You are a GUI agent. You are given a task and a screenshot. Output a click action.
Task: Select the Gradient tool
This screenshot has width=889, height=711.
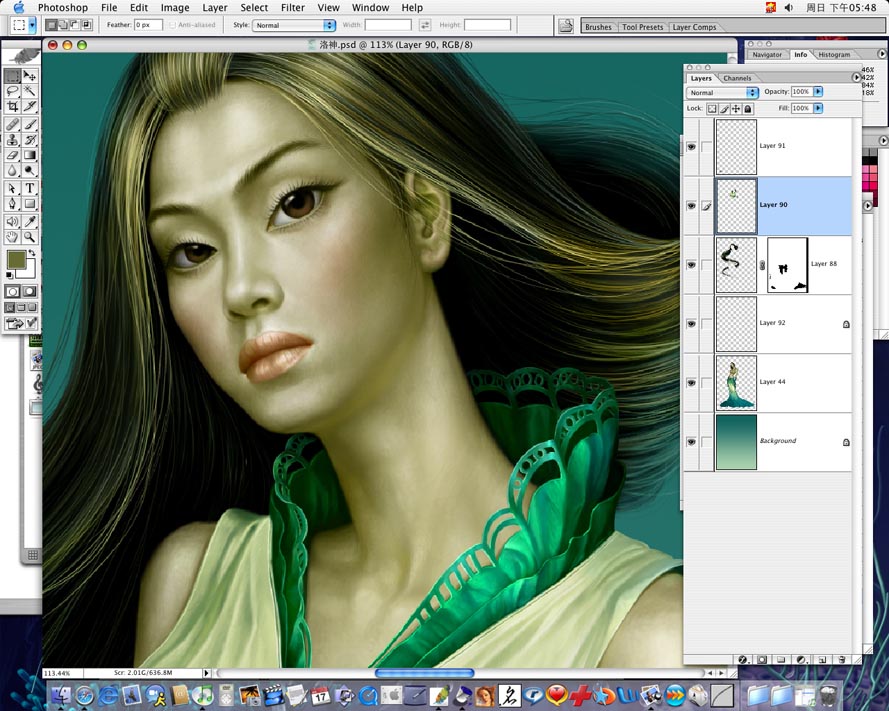[29, 155]
